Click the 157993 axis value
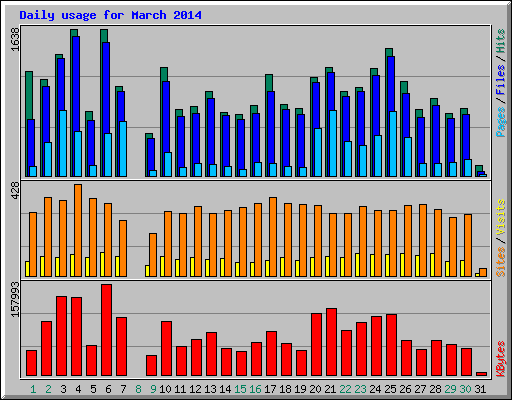Image resolution: width=512 pixels, height=400 pixels. pyautogui.click(x=15, y=299)
